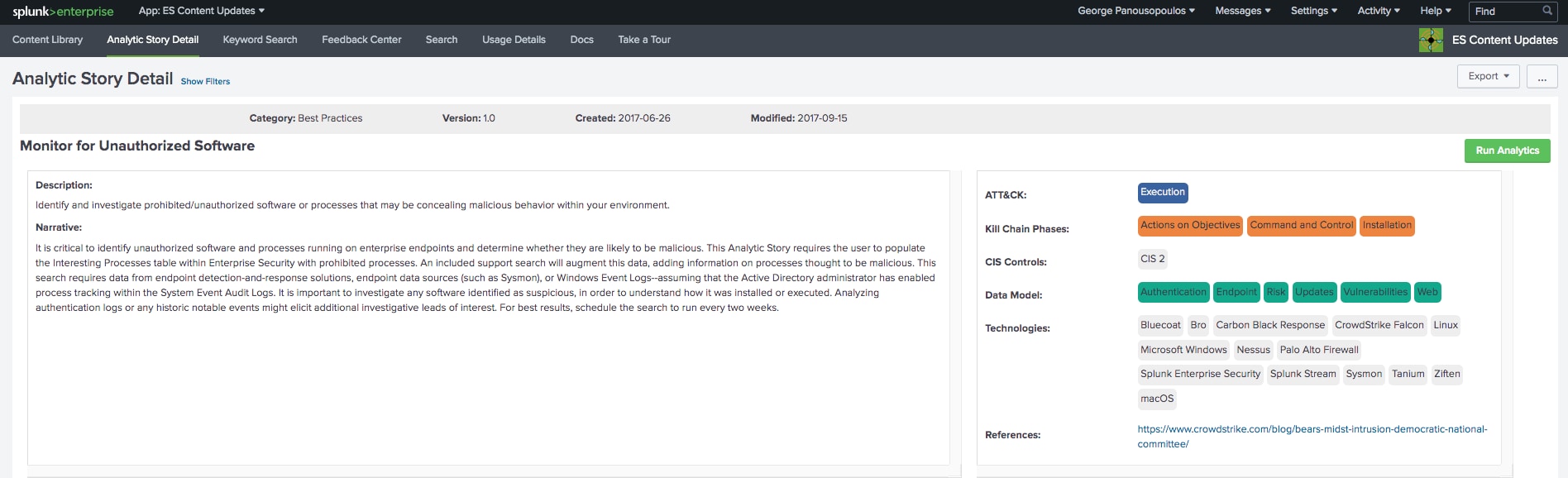Select the Analytic Story Detail tab
The image size is (1568, 478).
[x=153, y=40]
